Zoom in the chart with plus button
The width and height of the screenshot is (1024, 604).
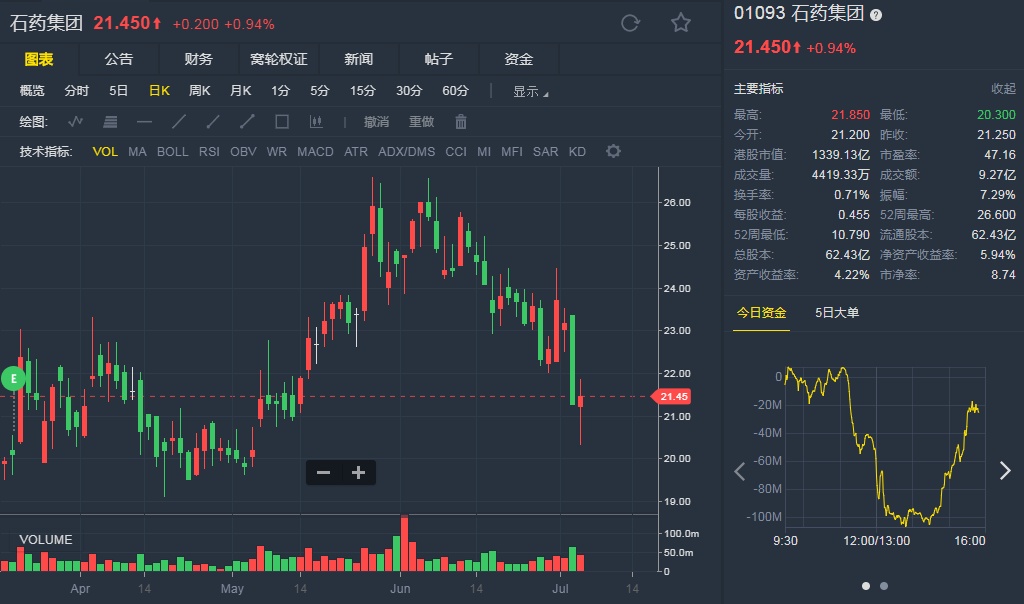(358, 473)
